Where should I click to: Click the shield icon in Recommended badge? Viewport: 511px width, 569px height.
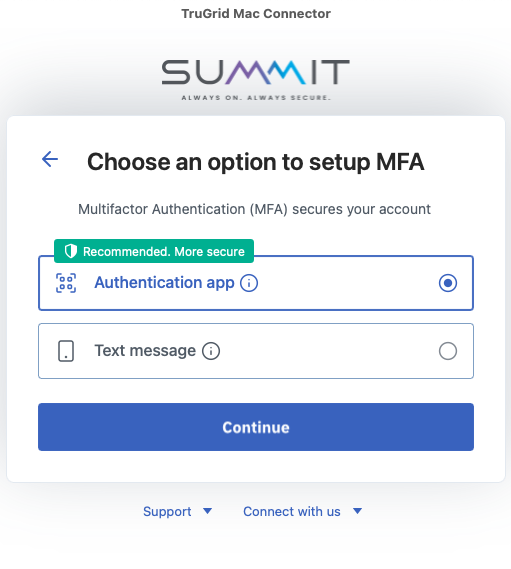click(x=71, y=251)
